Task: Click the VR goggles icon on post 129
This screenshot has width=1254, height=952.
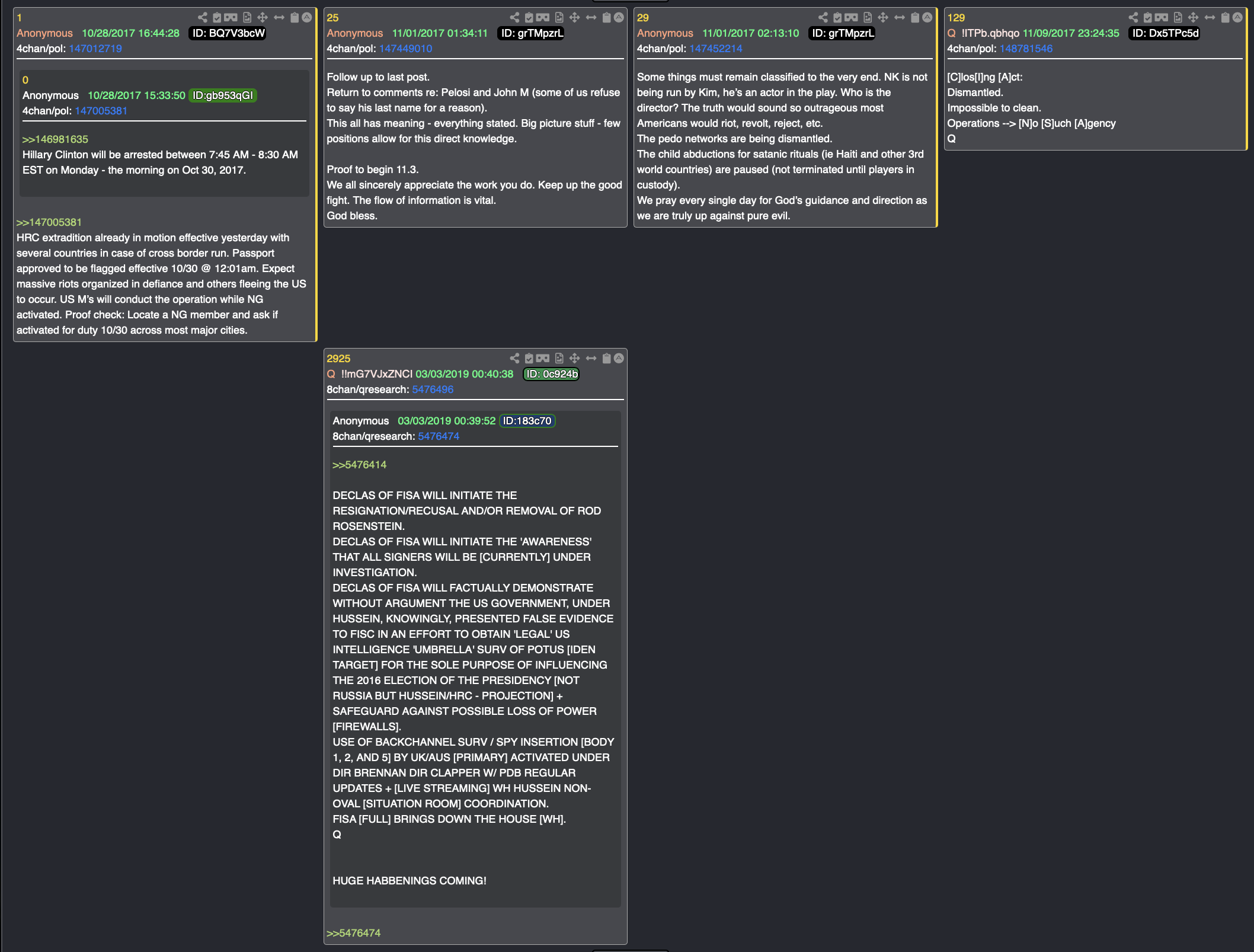Action: click(x=1162, y=18)
